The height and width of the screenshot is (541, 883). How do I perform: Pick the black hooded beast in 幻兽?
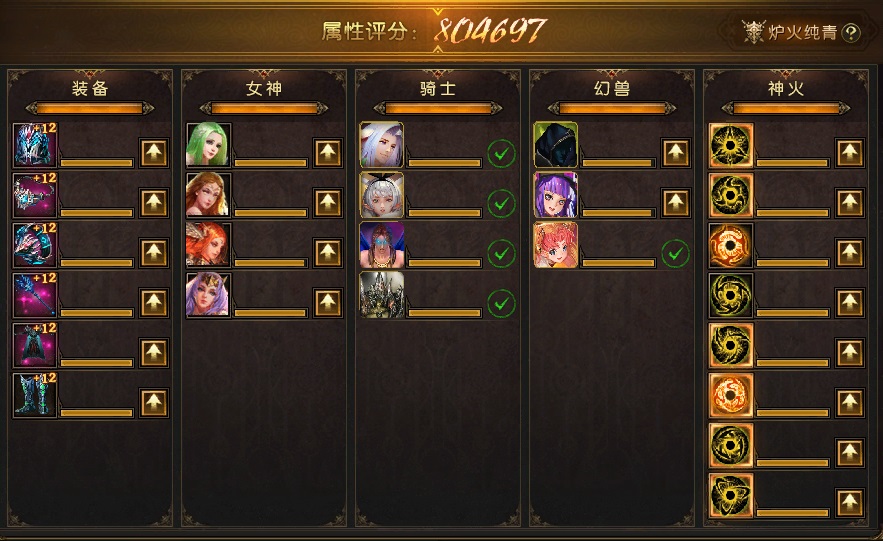click(556, 145)
